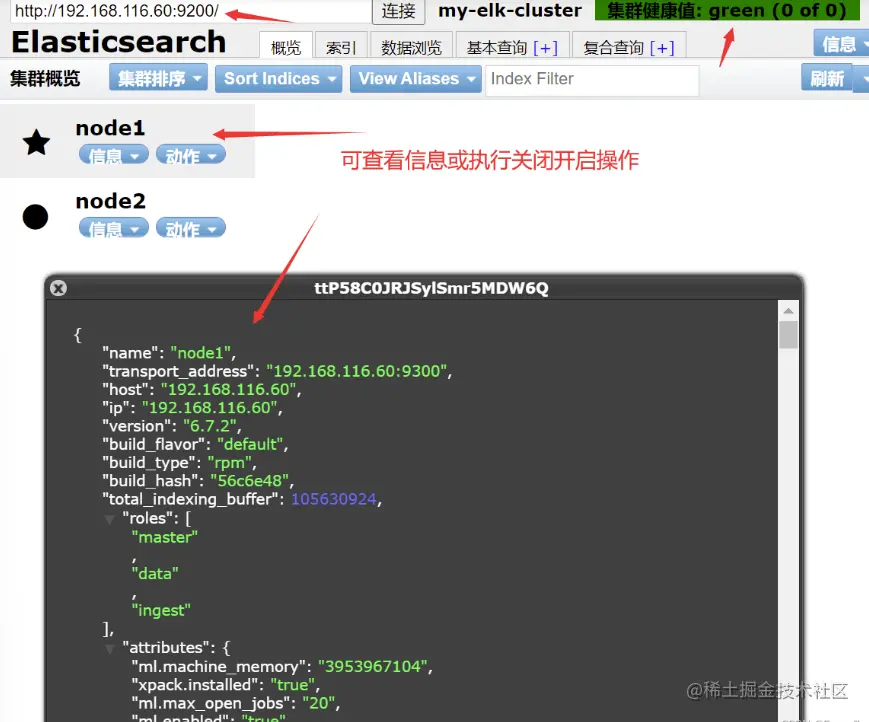Open node2's 动作 actions dropdown
869x722 pixels.
190,228
